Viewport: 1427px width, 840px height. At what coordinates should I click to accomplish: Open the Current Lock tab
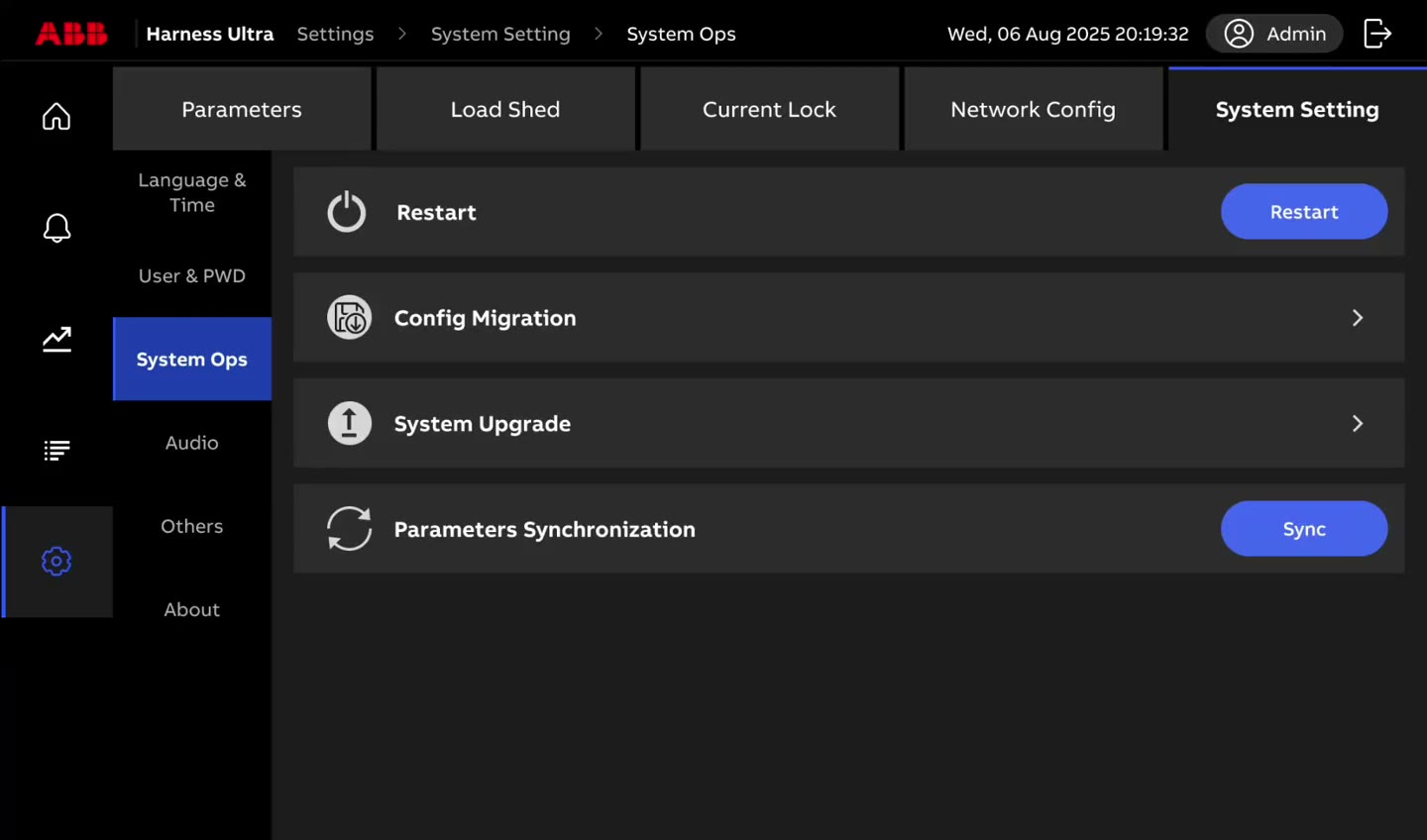coord(769,109)
